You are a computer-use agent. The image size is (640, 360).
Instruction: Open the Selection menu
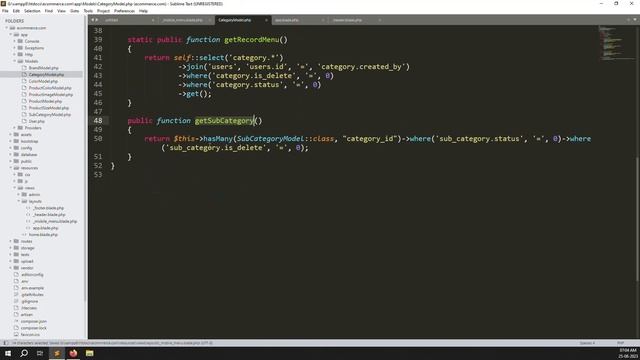pos(32,11)
